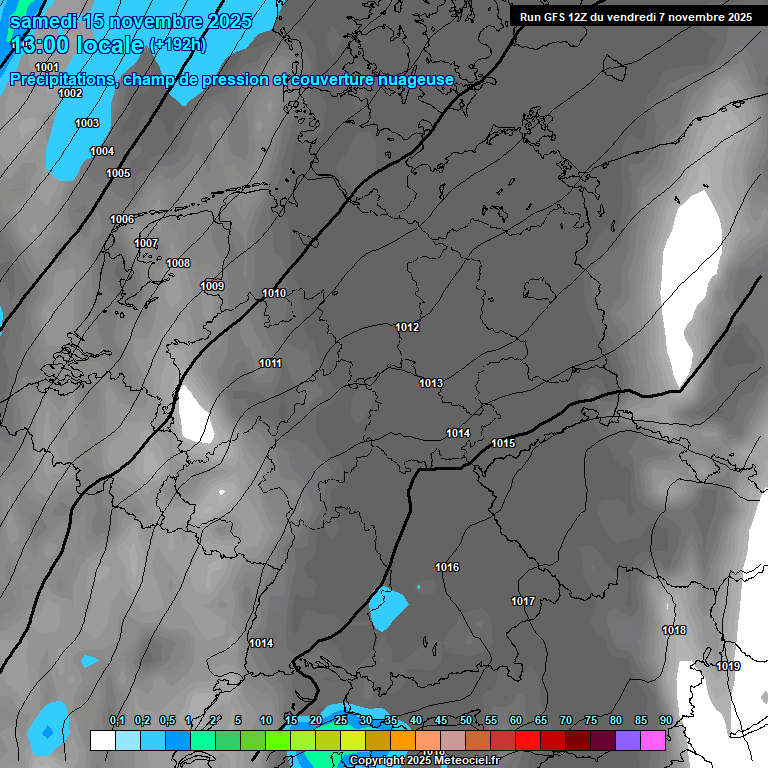Click the '13:00 locale' time heading
The image size is (768, 768).
click(x=77, y=45)
